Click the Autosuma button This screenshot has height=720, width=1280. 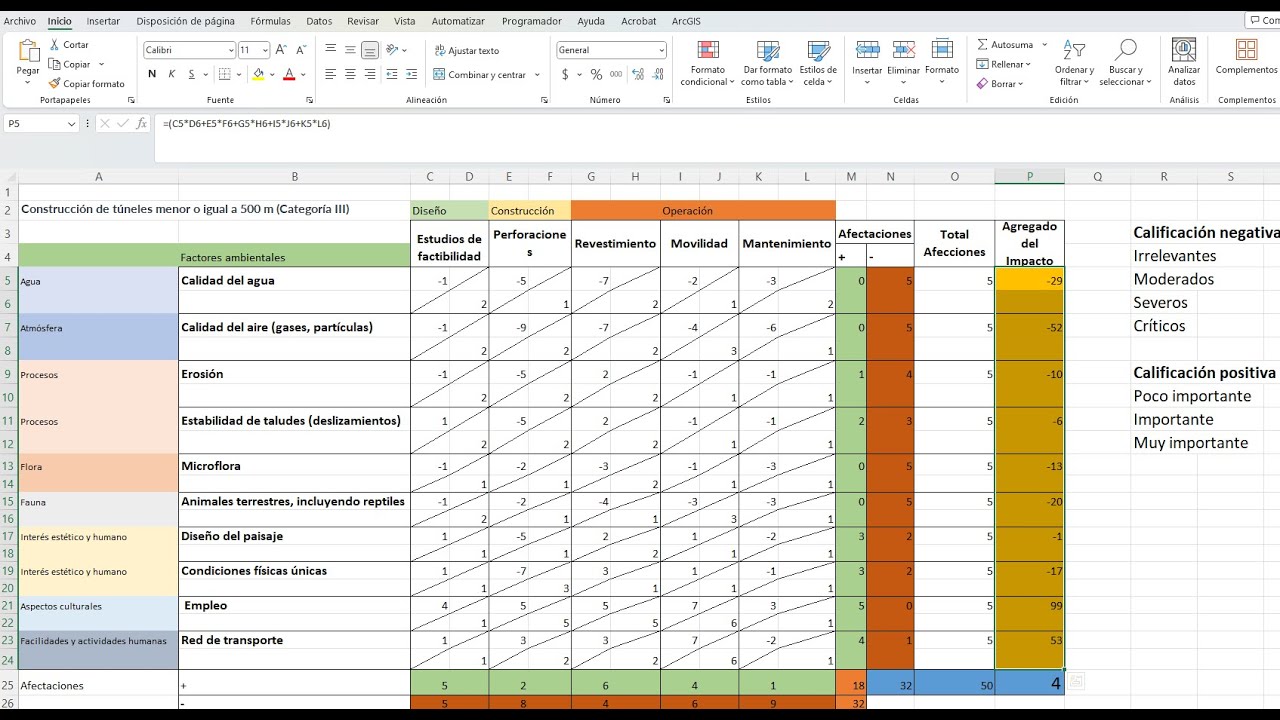click(x=1006, y=45)
